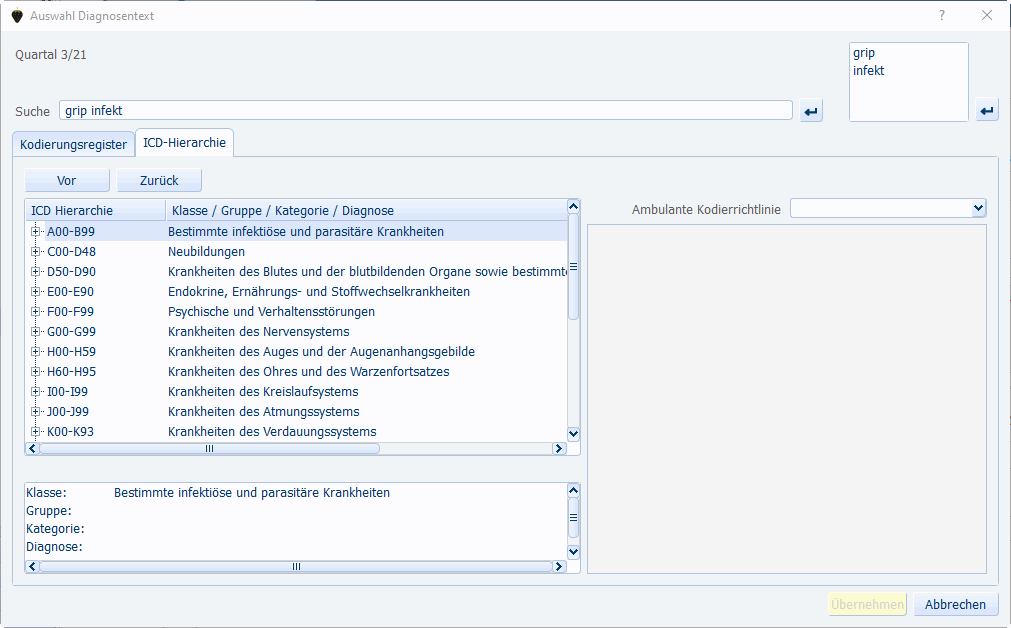This screenshot has width=1011, height=628.
Task: Select 'Krankheiten des Ohres und des Warzenfortsatzes'
Action: pyautogui.click(x=308, y=371)
